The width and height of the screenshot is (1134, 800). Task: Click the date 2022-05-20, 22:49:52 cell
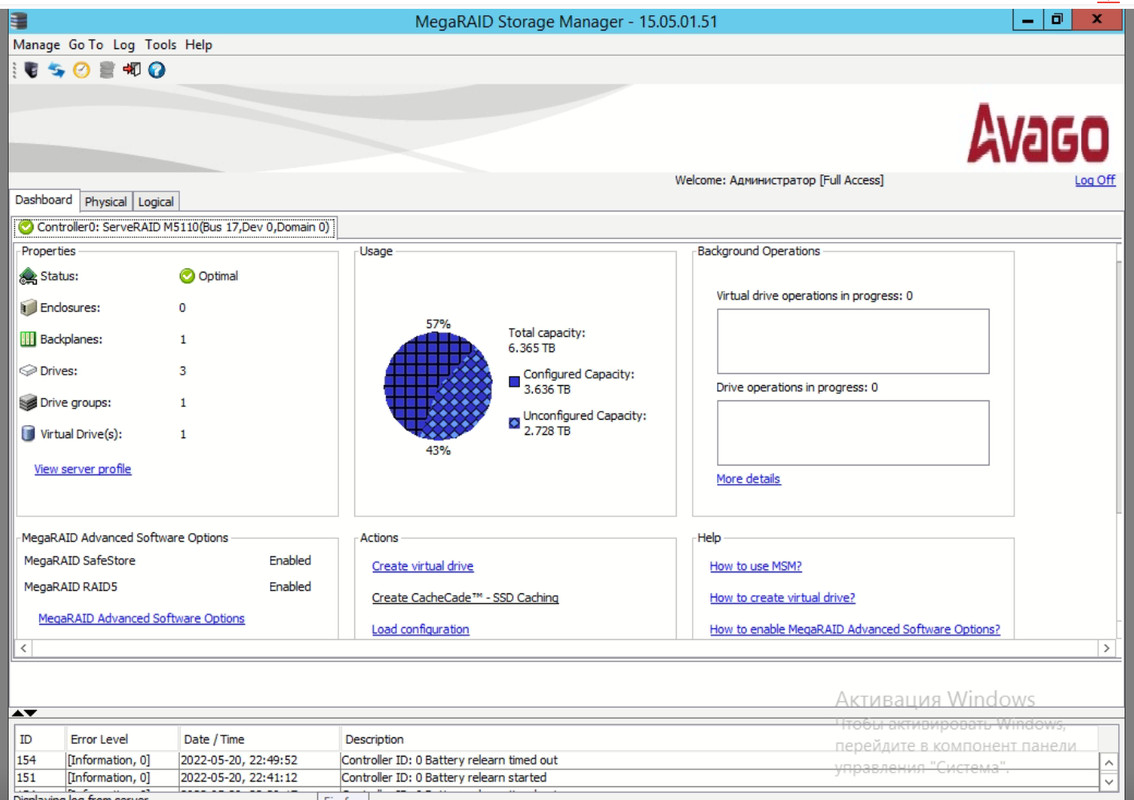(x=259, y=760)
